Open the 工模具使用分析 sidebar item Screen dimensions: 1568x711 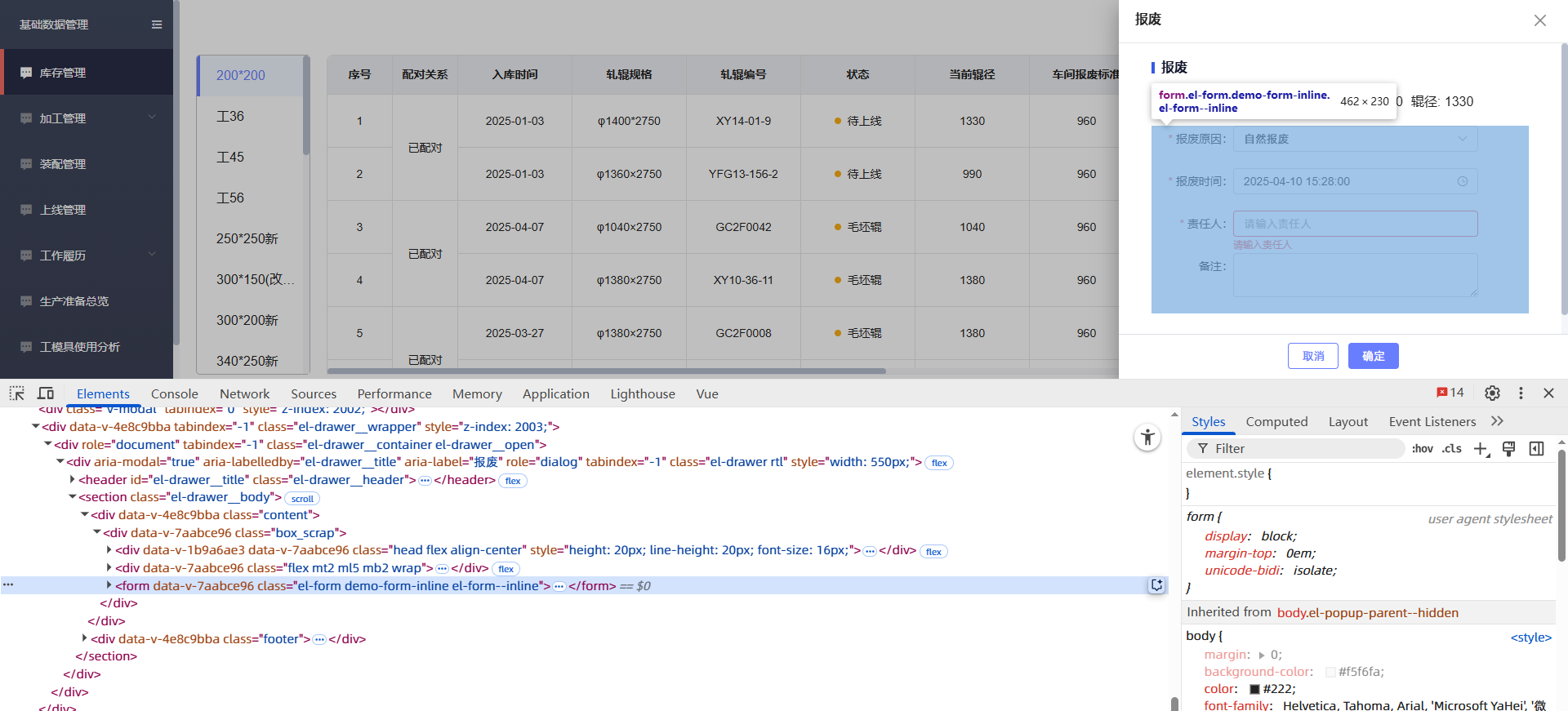point(87,347)
